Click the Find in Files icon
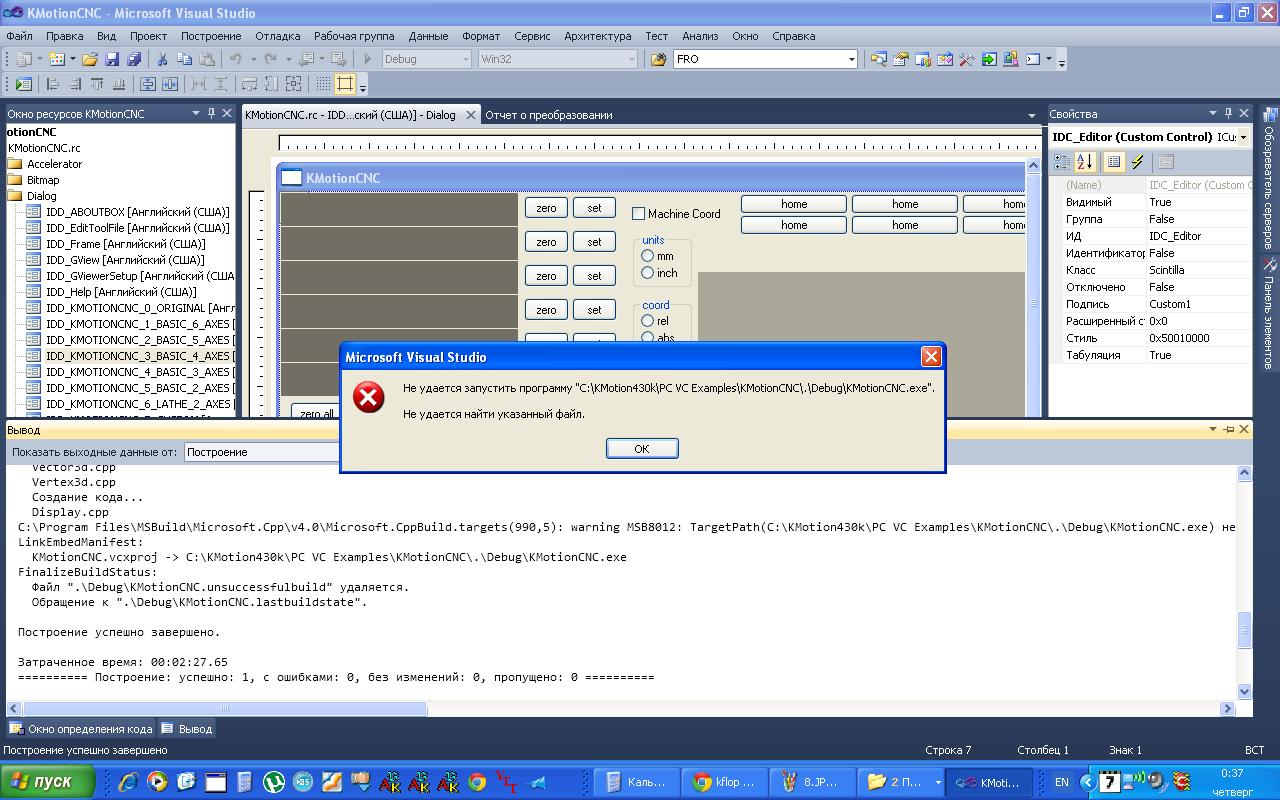 point(658,59)
